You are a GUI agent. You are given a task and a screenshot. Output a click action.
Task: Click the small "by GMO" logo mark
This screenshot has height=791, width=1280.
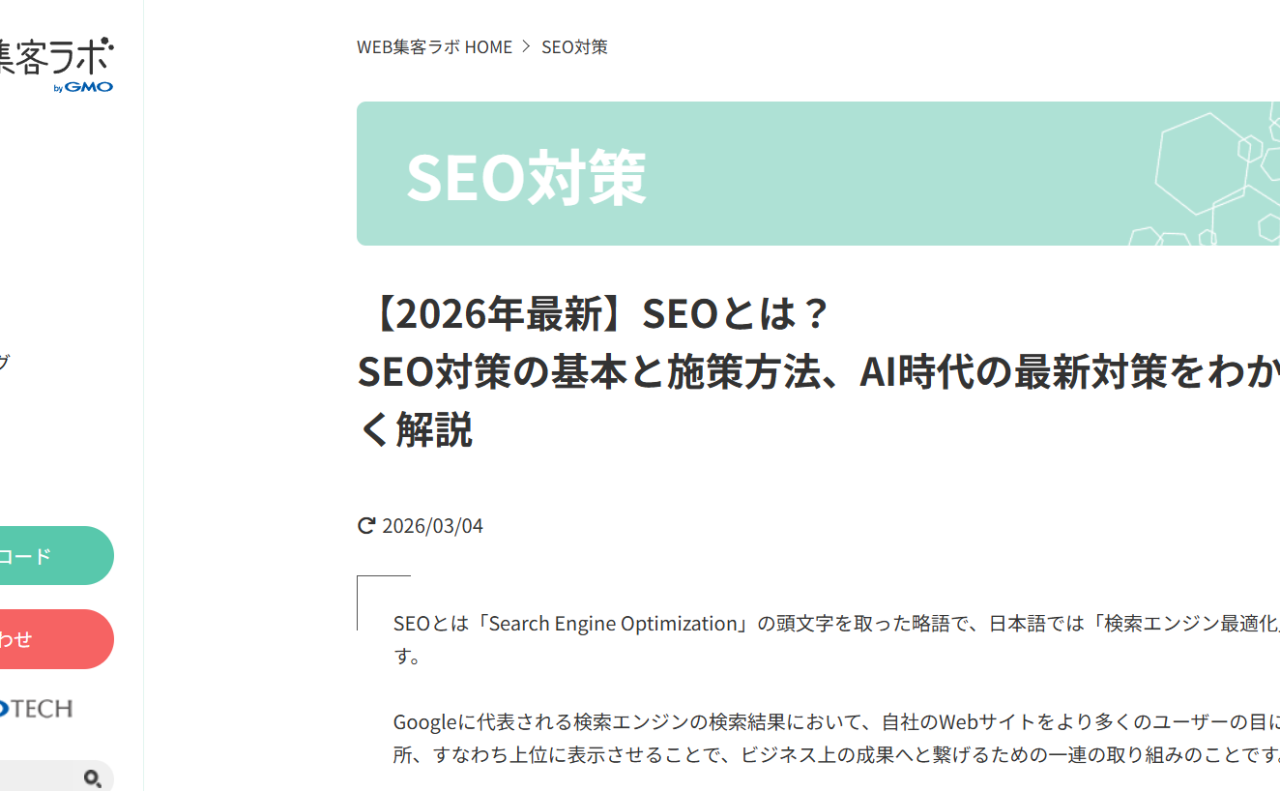84,88
